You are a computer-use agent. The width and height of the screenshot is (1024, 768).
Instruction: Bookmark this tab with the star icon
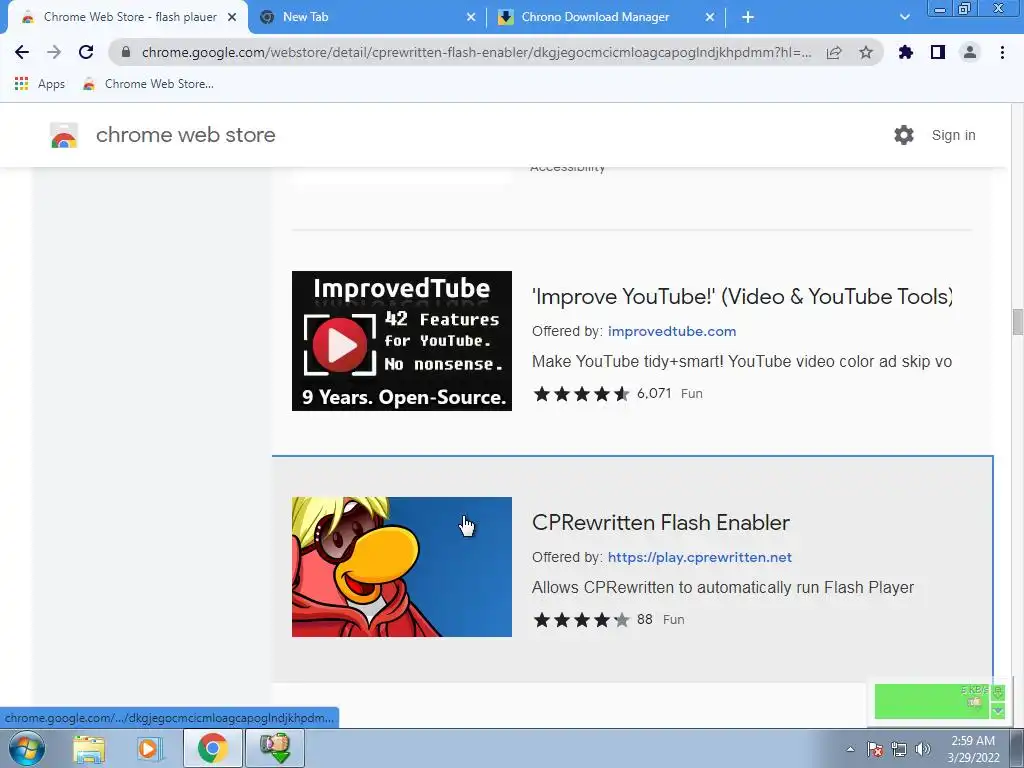[x=866, y=52]
